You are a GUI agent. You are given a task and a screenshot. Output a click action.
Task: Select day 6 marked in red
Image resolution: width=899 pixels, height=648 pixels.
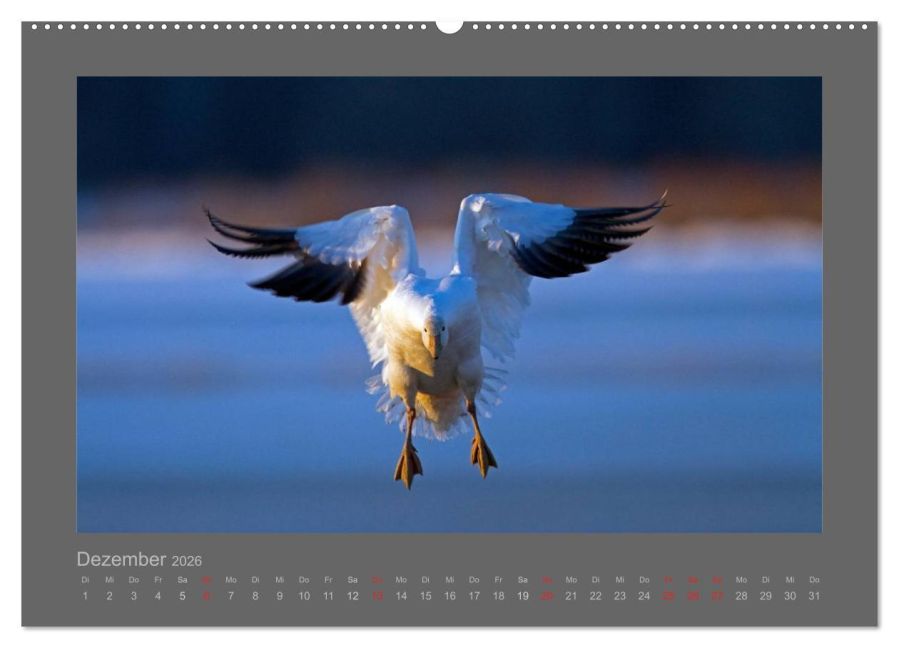point(206,596)
